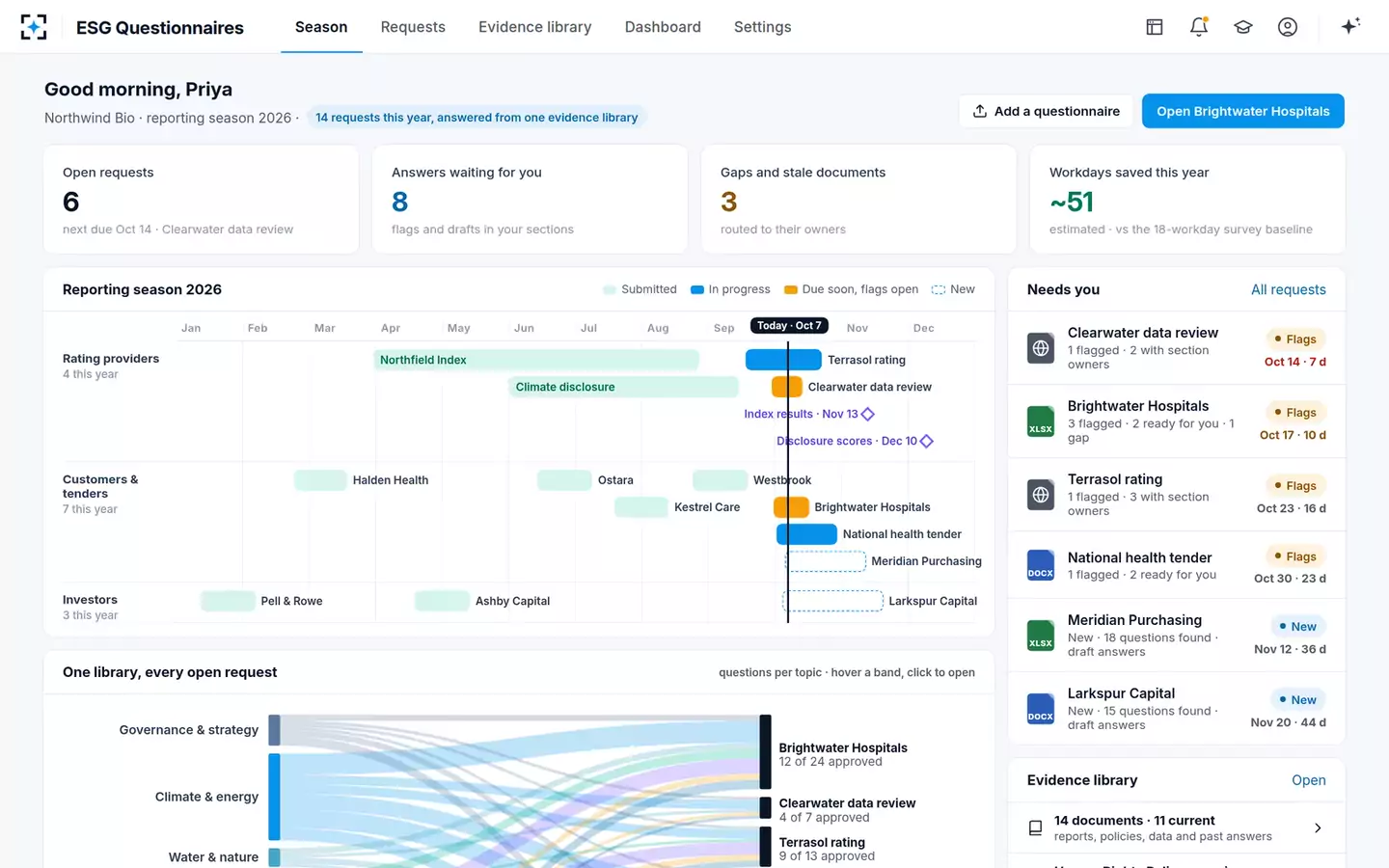The image size is (1389, 868).
Task: Click the Climate & energy topic node
Action: pos(275,797)
